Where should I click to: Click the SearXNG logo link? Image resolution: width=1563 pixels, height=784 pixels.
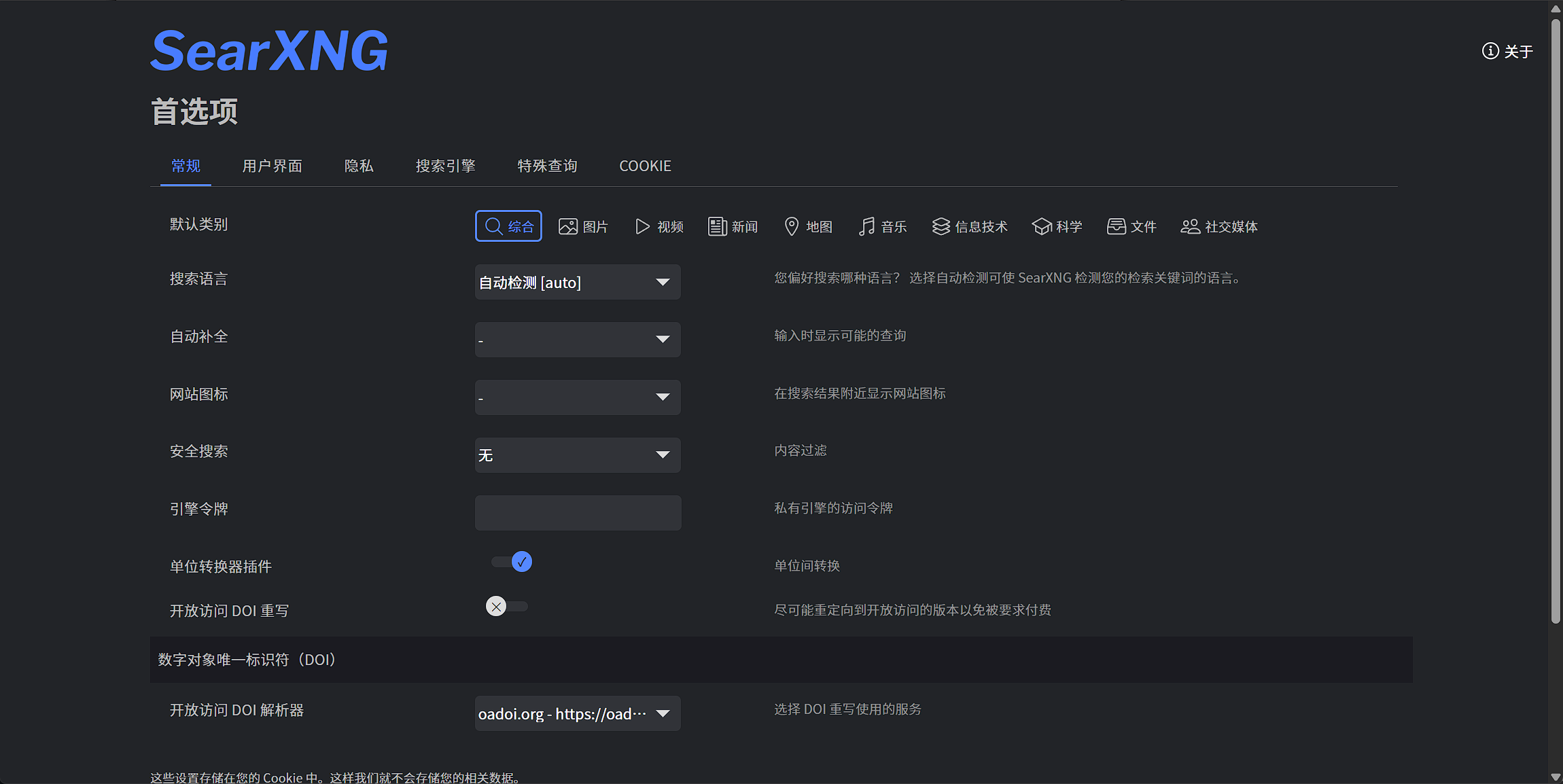pos(269,51)
